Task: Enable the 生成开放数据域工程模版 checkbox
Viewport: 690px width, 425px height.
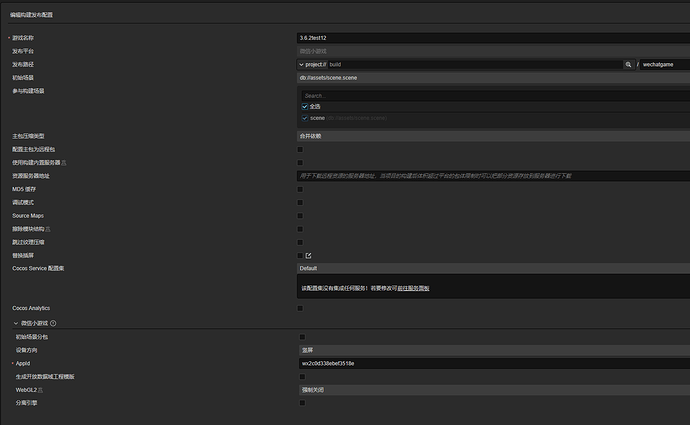Action: (x=302, y=377)
